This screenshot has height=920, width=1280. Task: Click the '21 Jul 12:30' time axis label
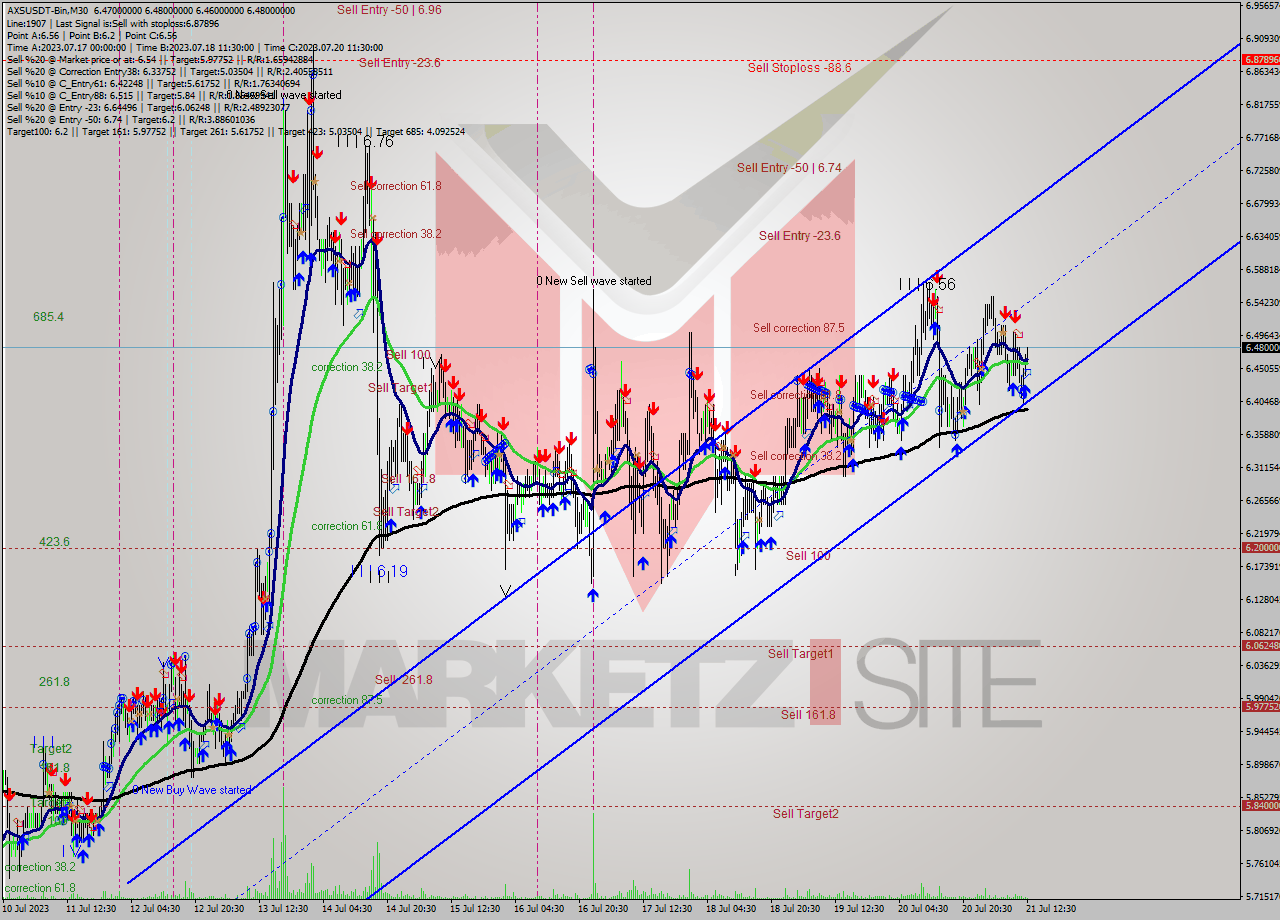(1051, 909)
